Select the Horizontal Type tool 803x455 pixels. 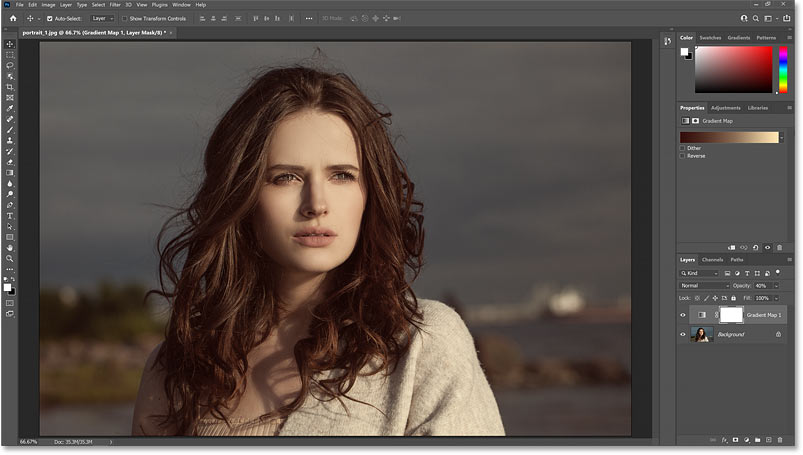click(10, 216)
